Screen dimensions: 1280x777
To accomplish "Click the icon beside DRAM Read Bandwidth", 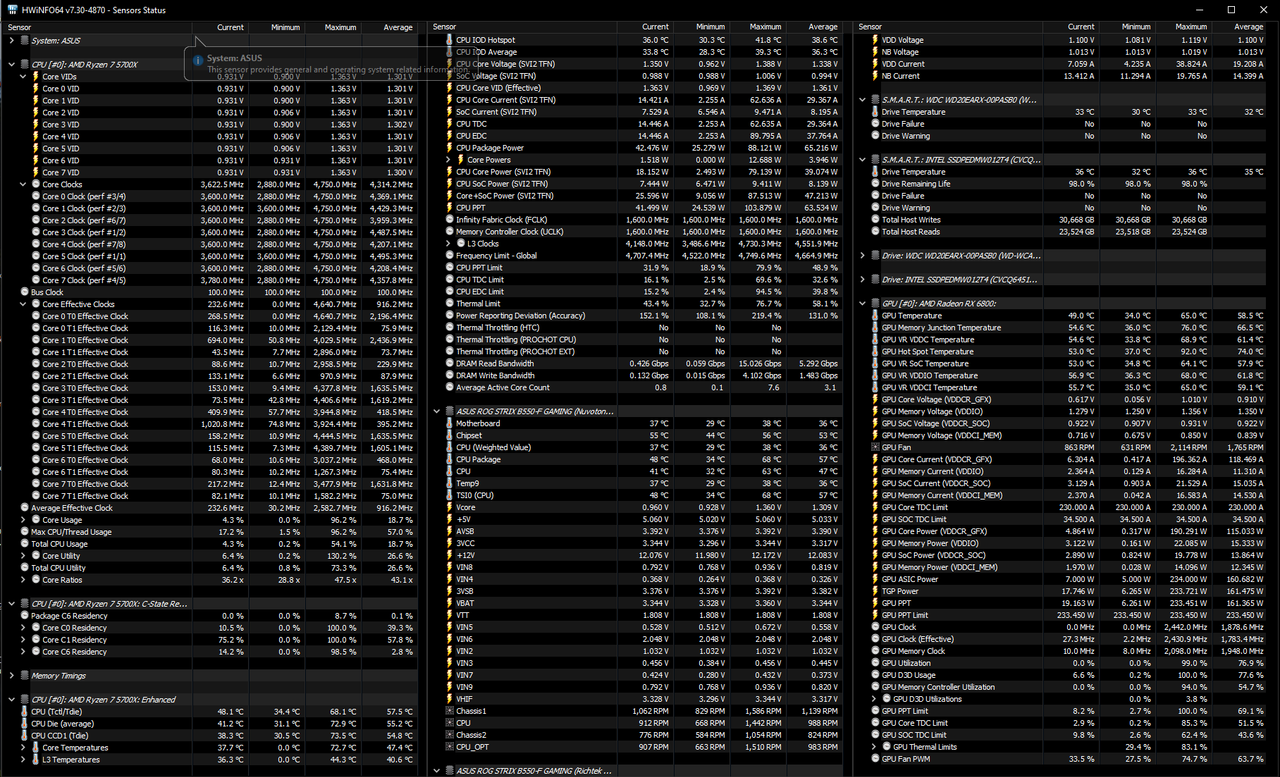I will [x=449, y=364].
